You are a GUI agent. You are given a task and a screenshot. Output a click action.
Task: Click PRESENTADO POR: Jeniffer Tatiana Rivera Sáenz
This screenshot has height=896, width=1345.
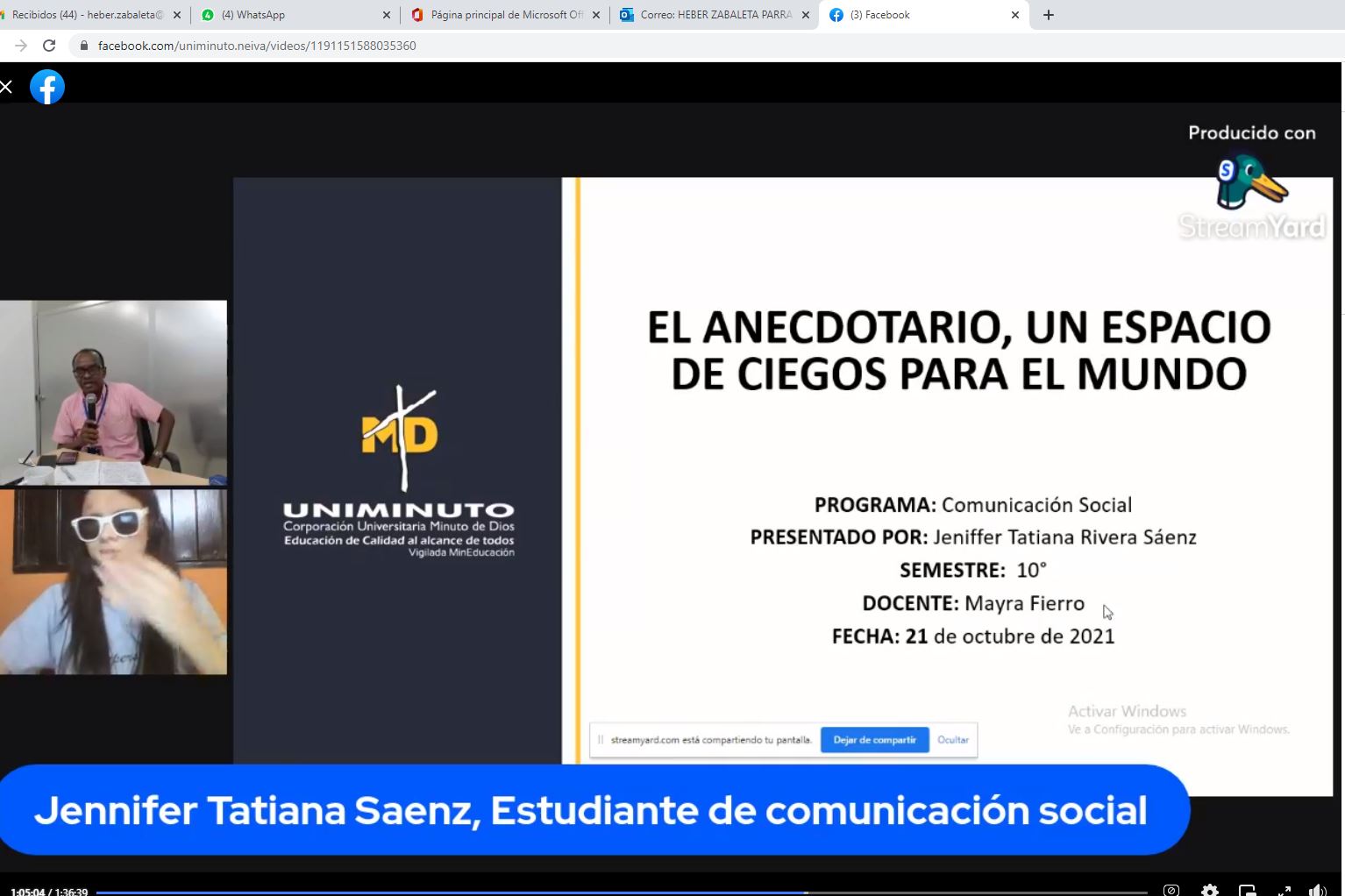[x=973, y=537]
